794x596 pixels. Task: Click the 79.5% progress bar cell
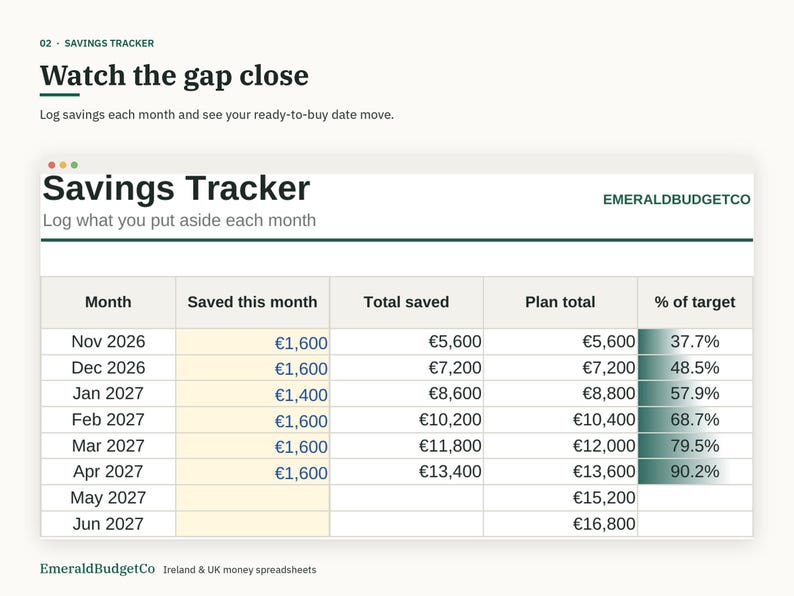[695, 446]
